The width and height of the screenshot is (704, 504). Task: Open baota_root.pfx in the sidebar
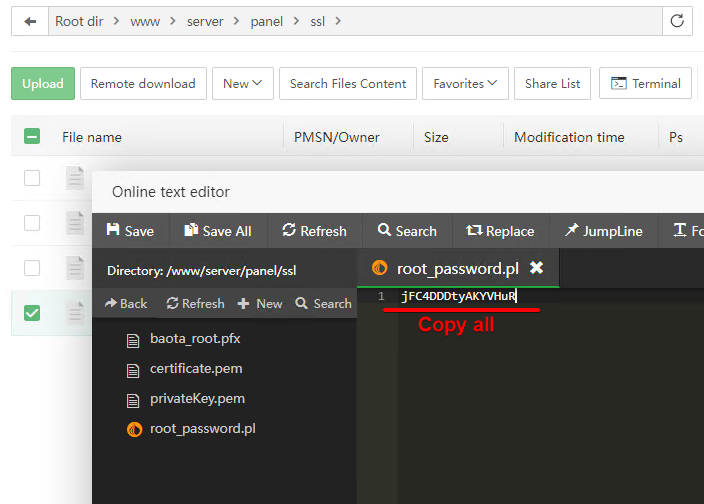point(195,339)
